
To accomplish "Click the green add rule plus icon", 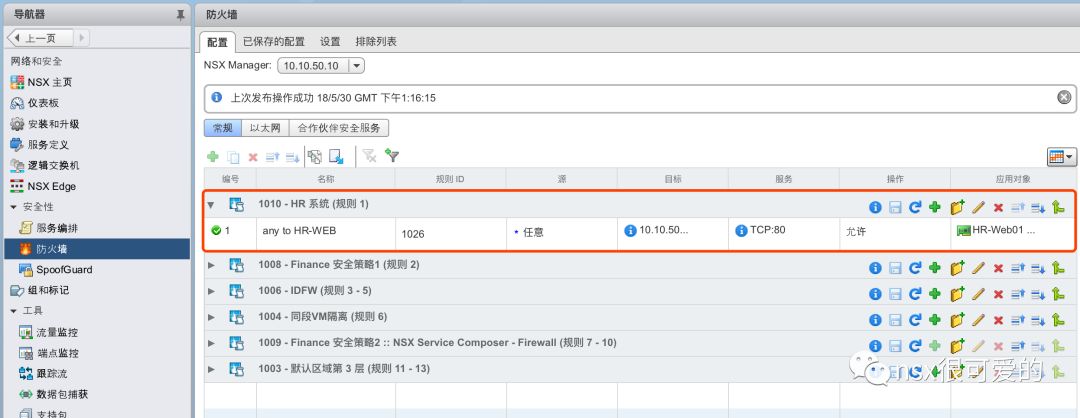I will point(213,157).
